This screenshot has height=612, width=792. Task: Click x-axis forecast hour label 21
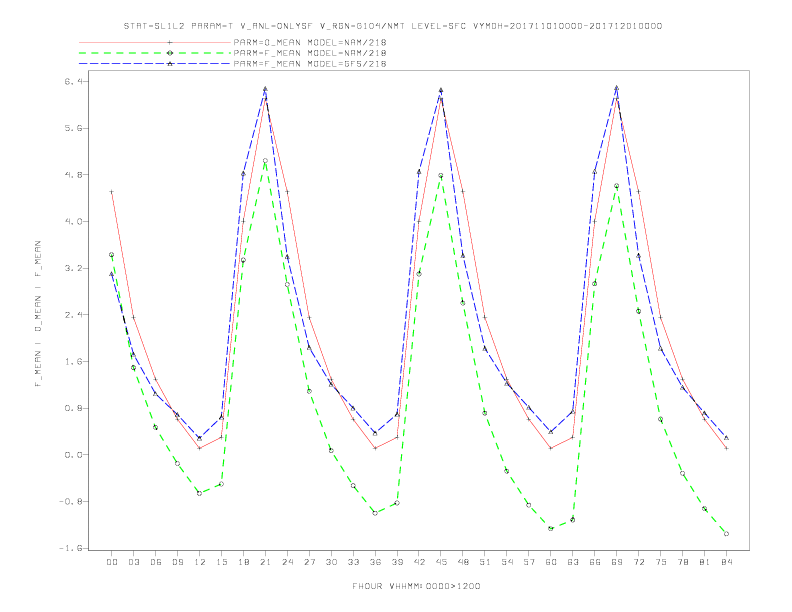(x=266, y=562)
